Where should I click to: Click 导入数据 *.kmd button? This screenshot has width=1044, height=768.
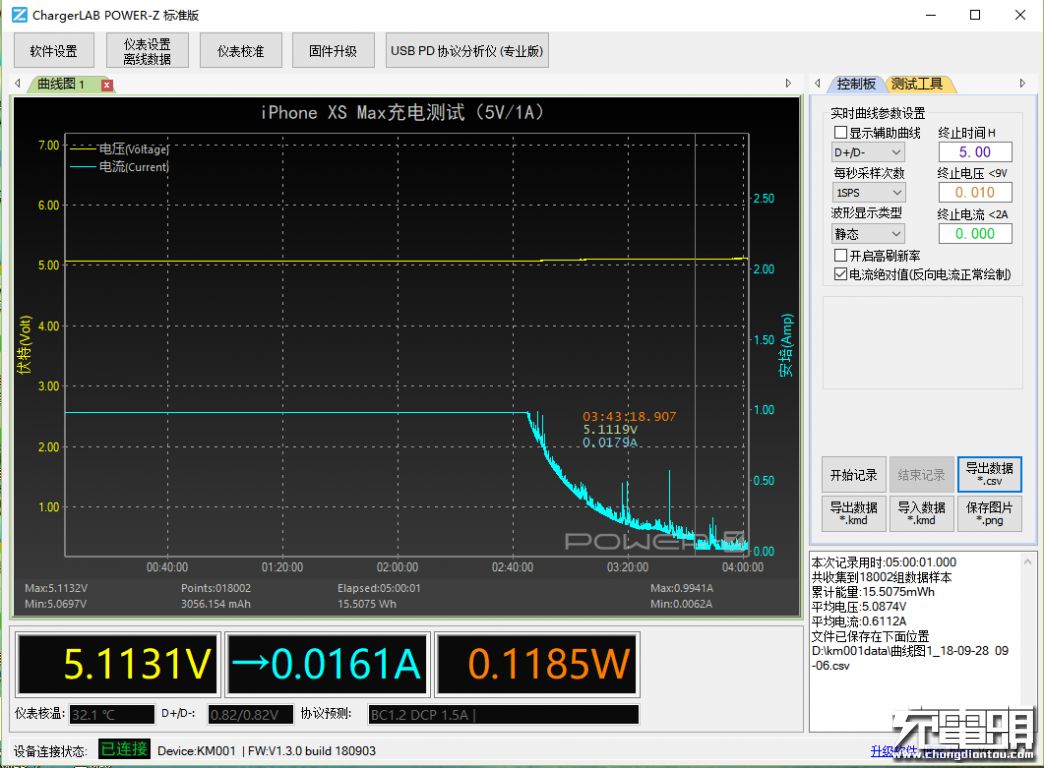(921, 513)
